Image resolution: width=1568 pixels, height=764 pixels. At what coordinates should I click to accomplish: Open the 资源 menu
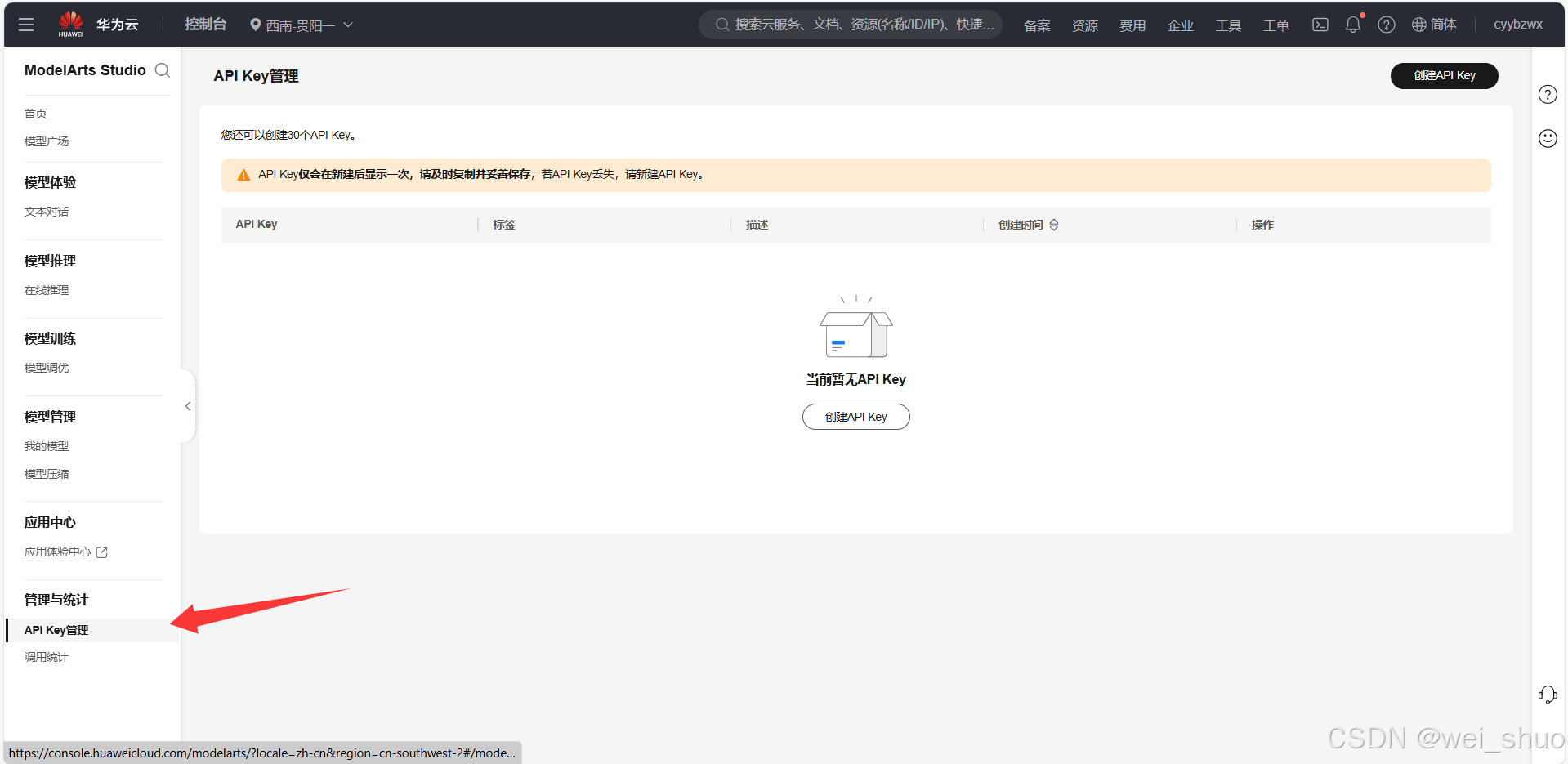1084,25
